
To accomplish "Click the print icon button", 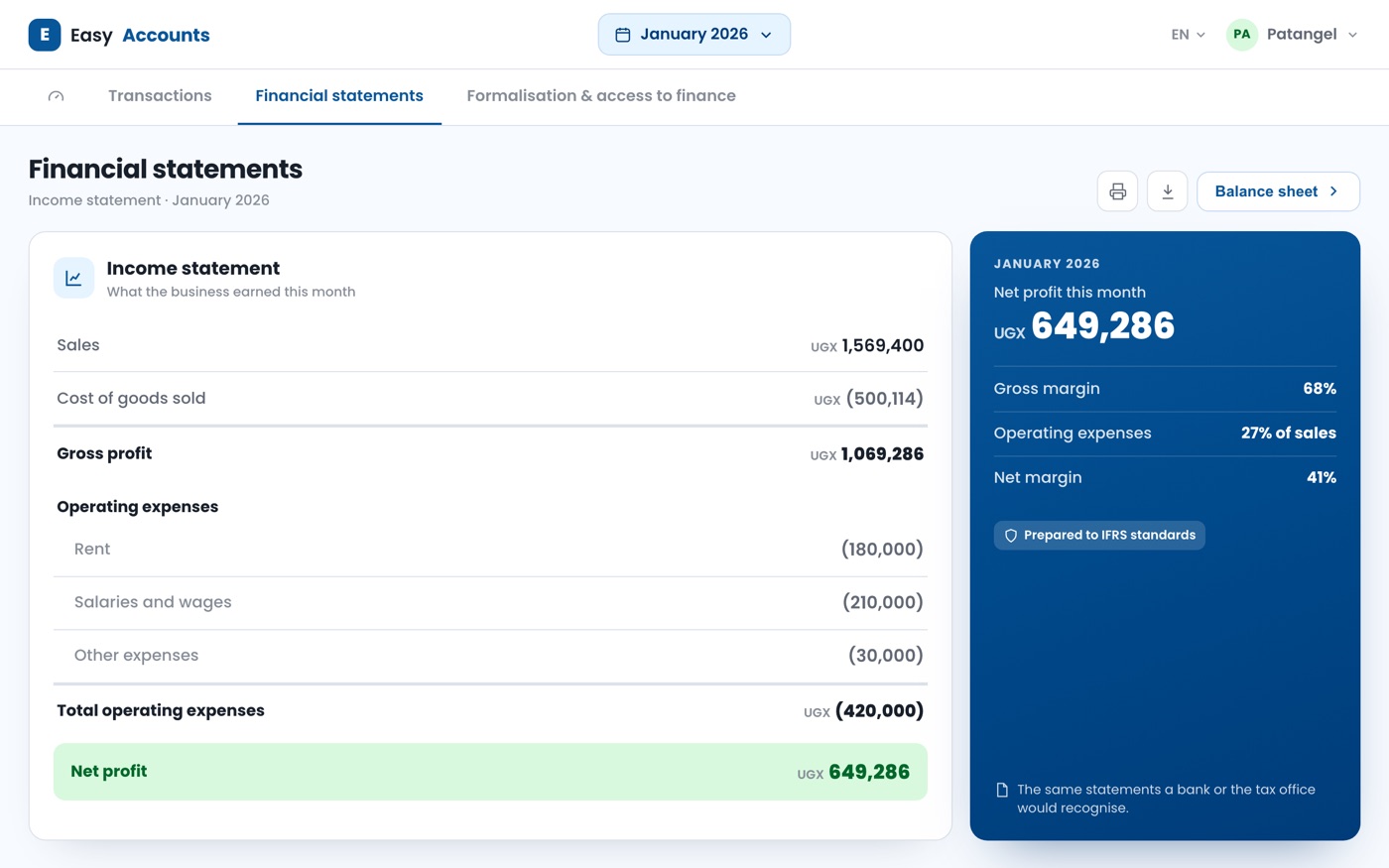I will click(x=1117, y=191).
